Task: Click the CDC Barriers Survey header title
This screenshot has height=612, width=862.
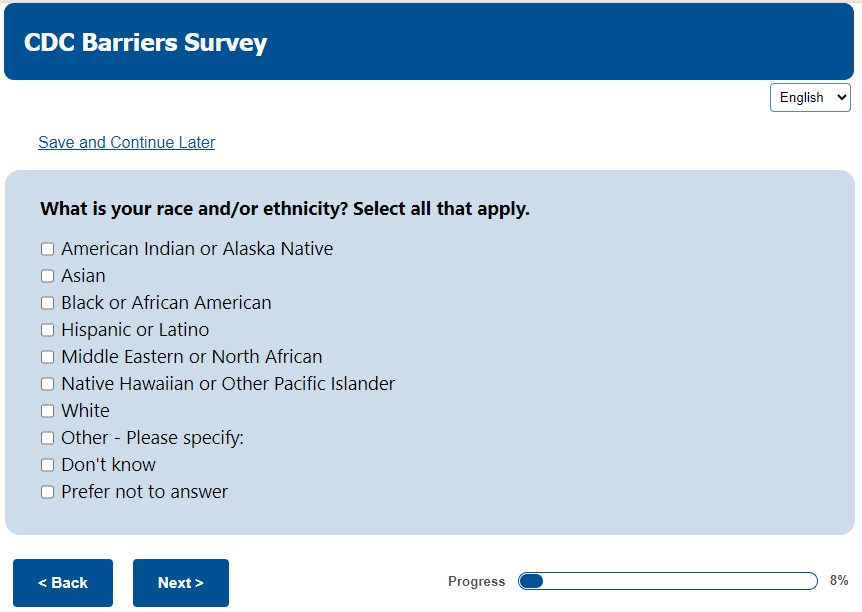Action: pyautogui.click(x=146, y=43)
